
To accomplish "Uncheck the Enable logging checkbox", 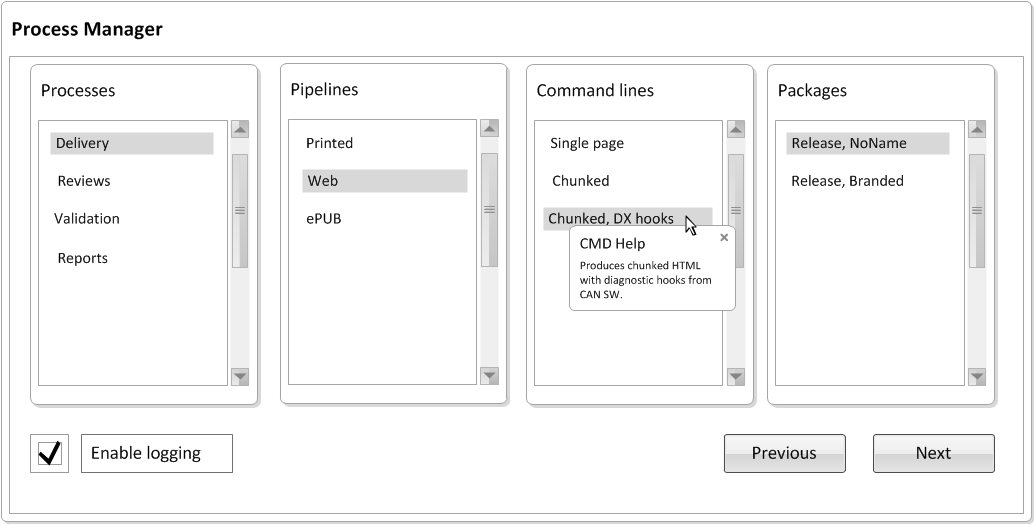I will point(50,453).
